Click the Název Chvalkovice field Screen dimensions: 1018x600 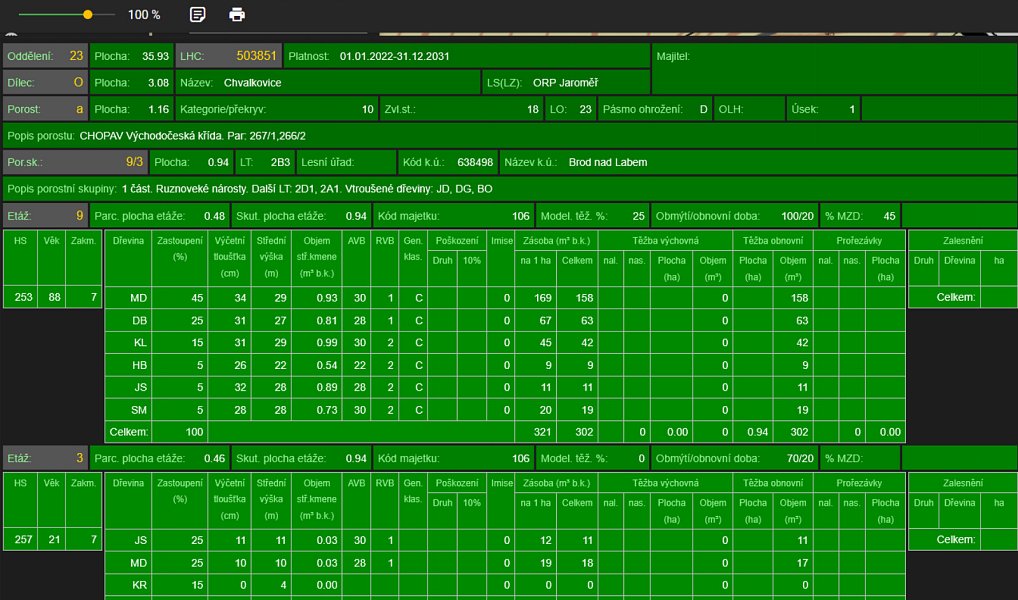coord(328,82)
